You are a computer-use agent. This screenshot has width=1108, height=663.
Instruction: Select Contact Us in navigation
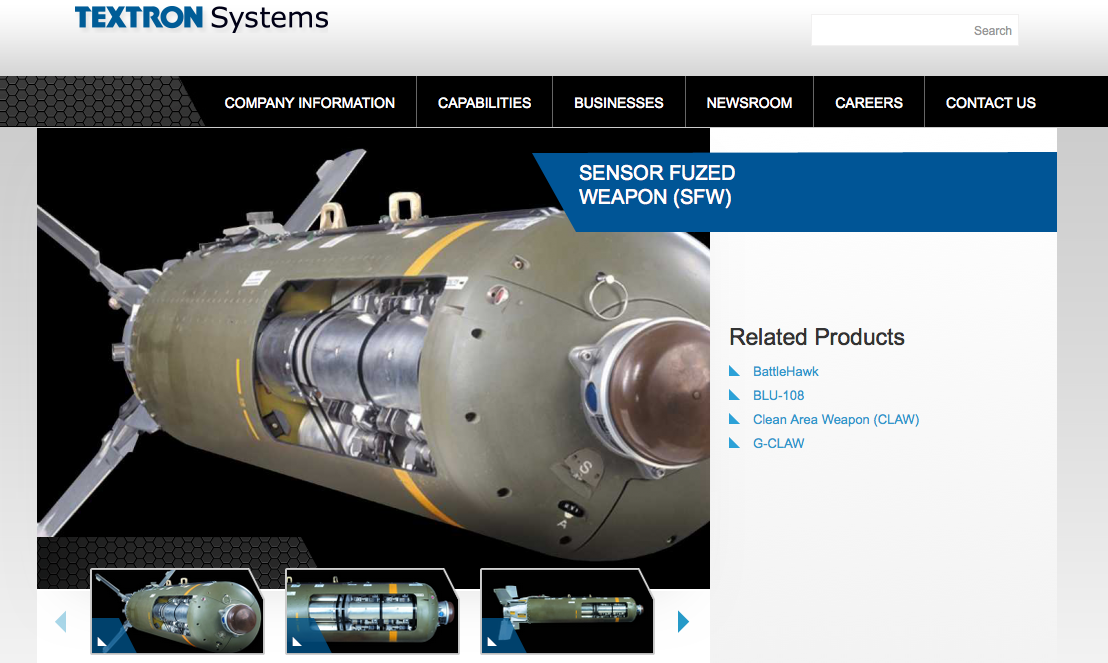(x=991, y=102)
